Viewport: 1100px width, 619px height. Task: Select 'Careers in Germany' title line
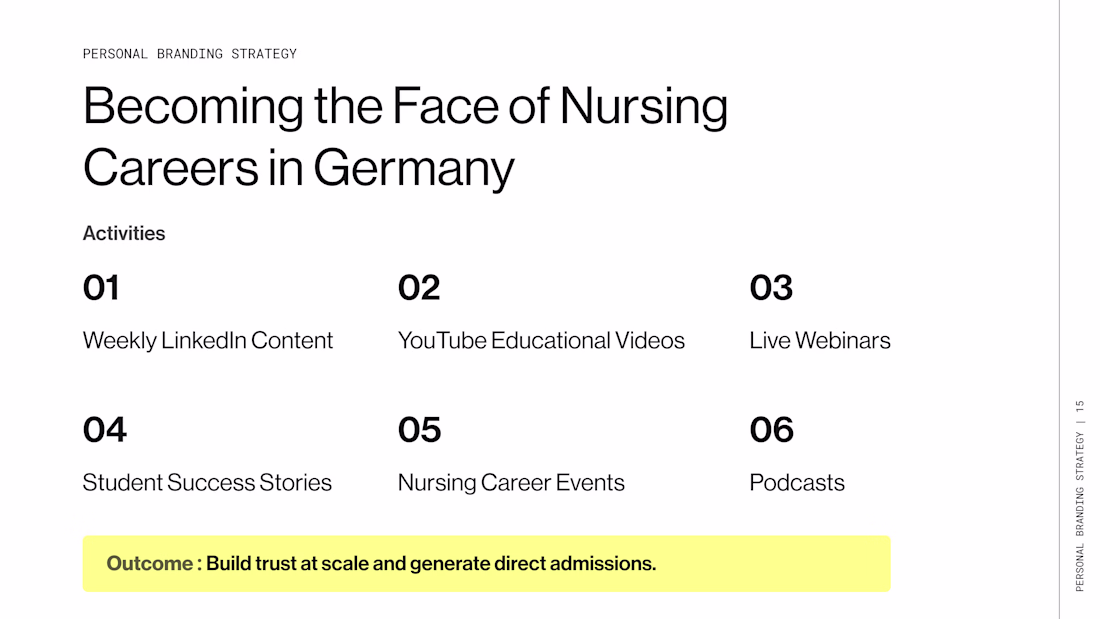298,168
